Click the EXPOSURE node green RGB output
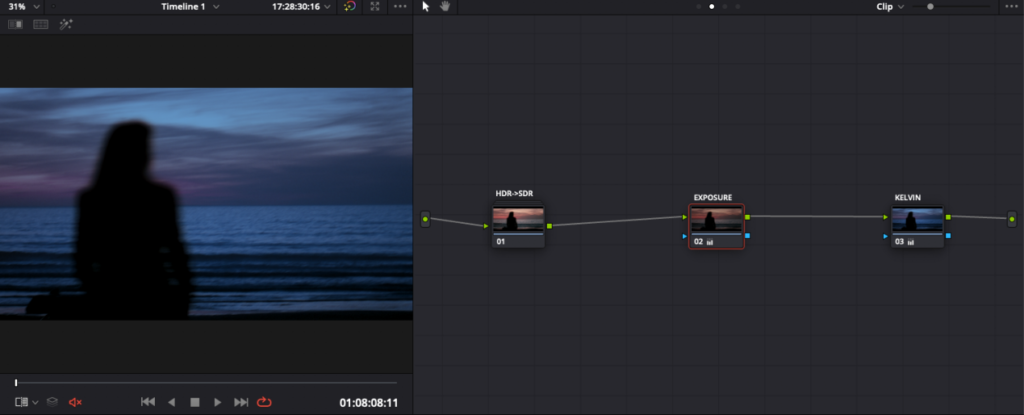Viewport: 1024px width, 415px height. [747, 216]
